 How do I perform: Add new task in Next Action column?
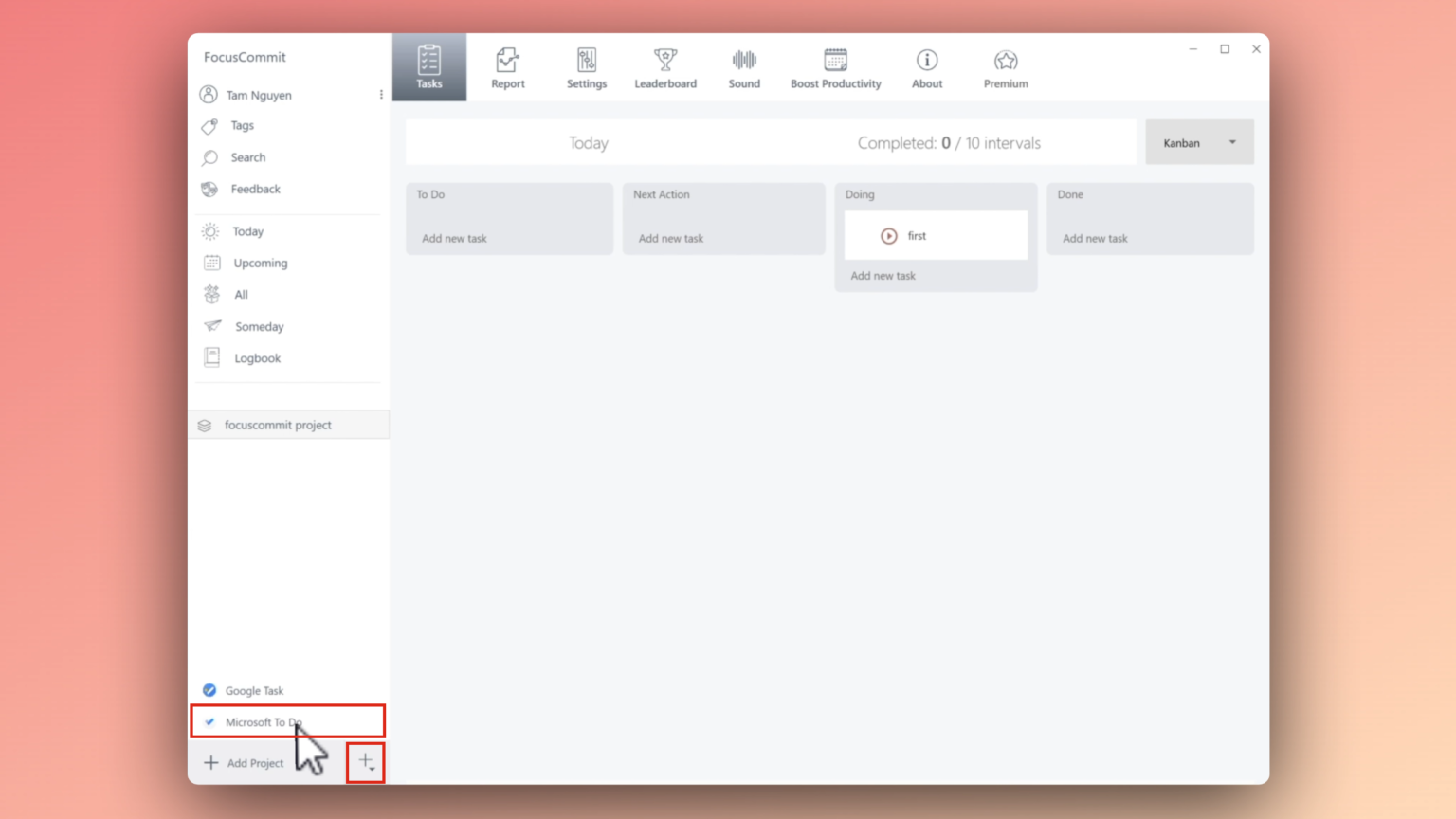coord(671,239)
